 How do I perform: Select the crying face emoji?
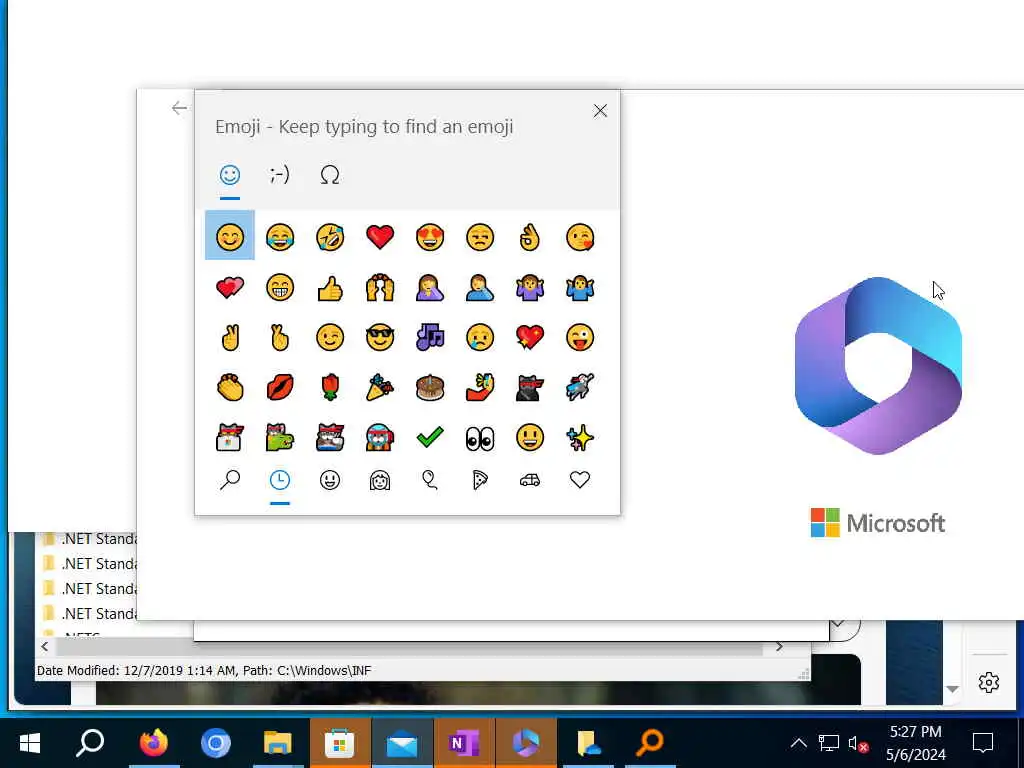click(x=480, y=338)
